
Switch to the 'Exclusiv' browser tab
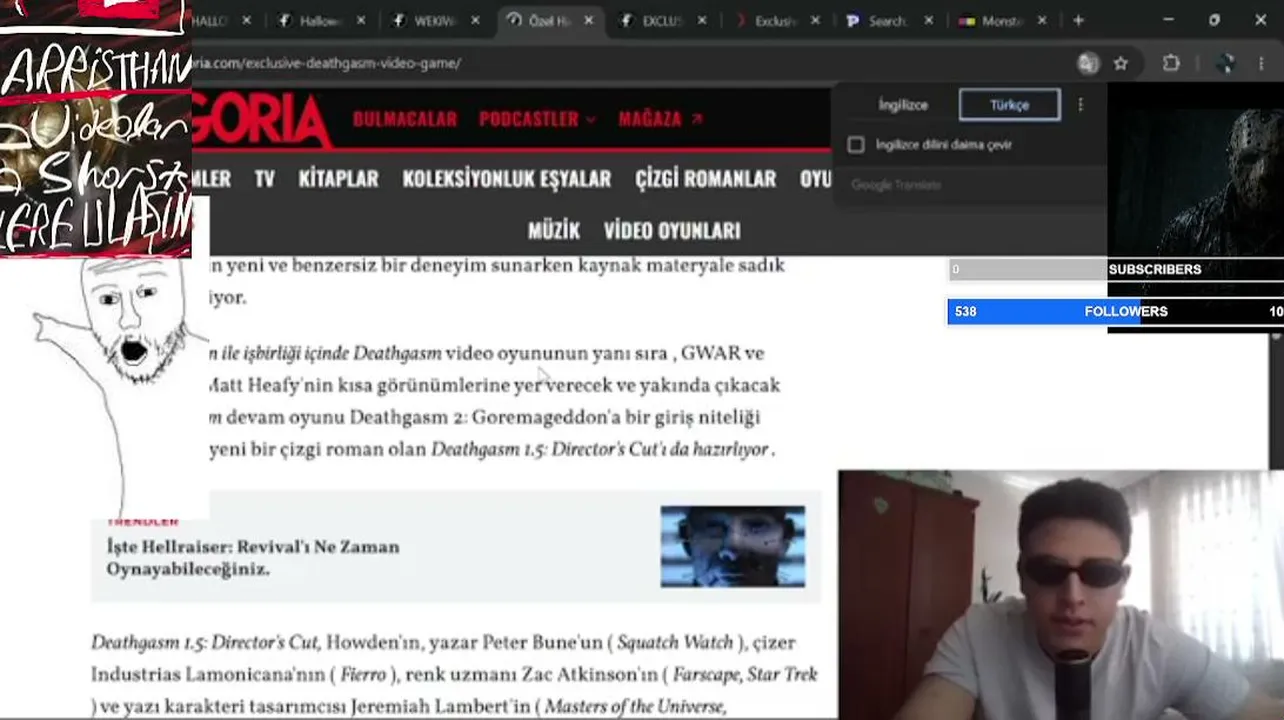775,20
